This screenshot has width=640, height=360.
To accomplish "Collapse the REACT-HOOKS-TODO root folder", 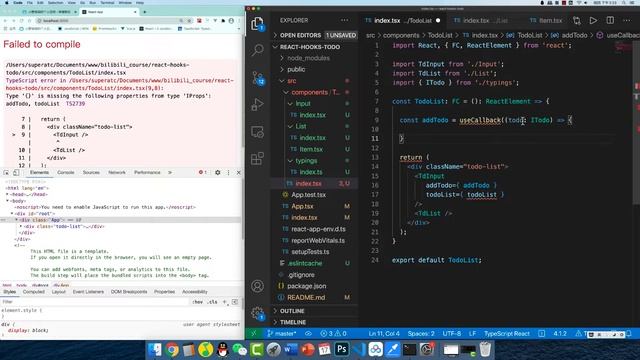I will pos(315,47).
